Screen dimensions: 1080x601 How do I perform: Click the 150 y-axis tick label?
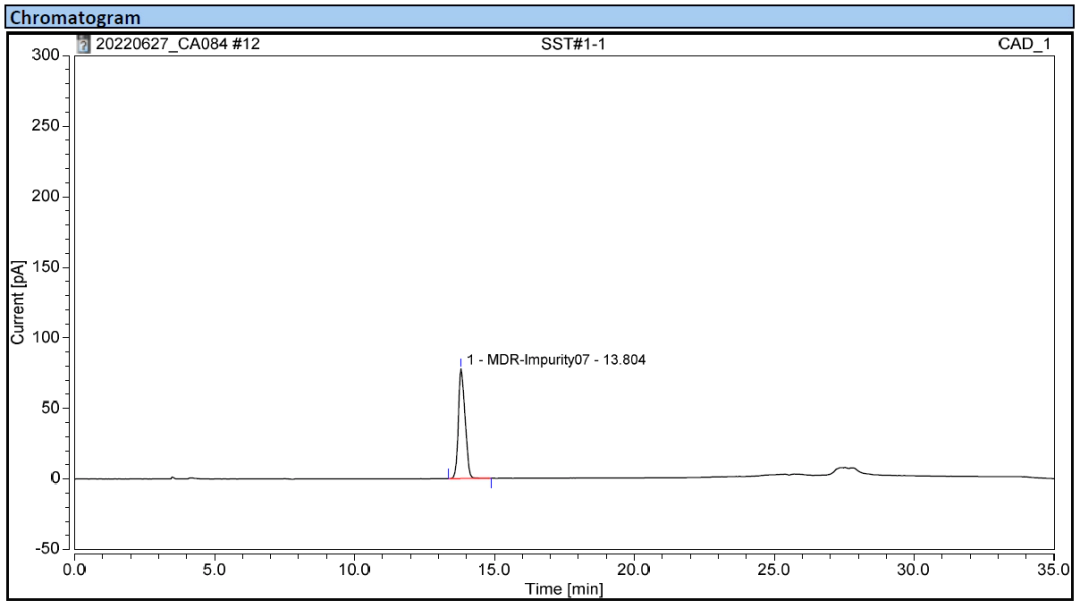[45, 267]
